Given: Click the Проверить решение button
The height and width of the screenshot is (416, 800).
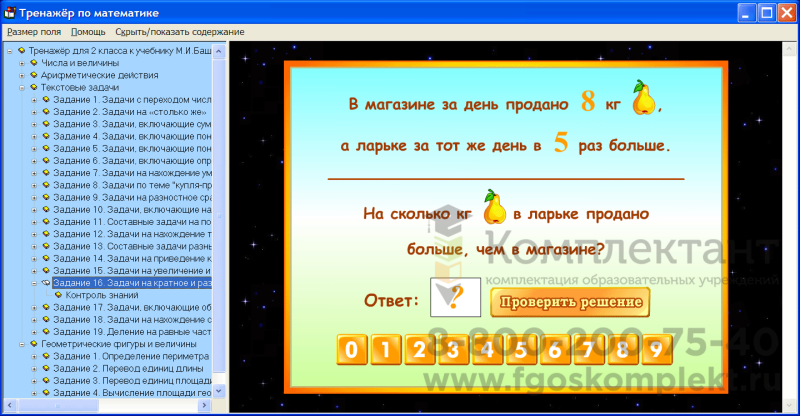Looking at the screenshot, I should (x=570, y=302).
